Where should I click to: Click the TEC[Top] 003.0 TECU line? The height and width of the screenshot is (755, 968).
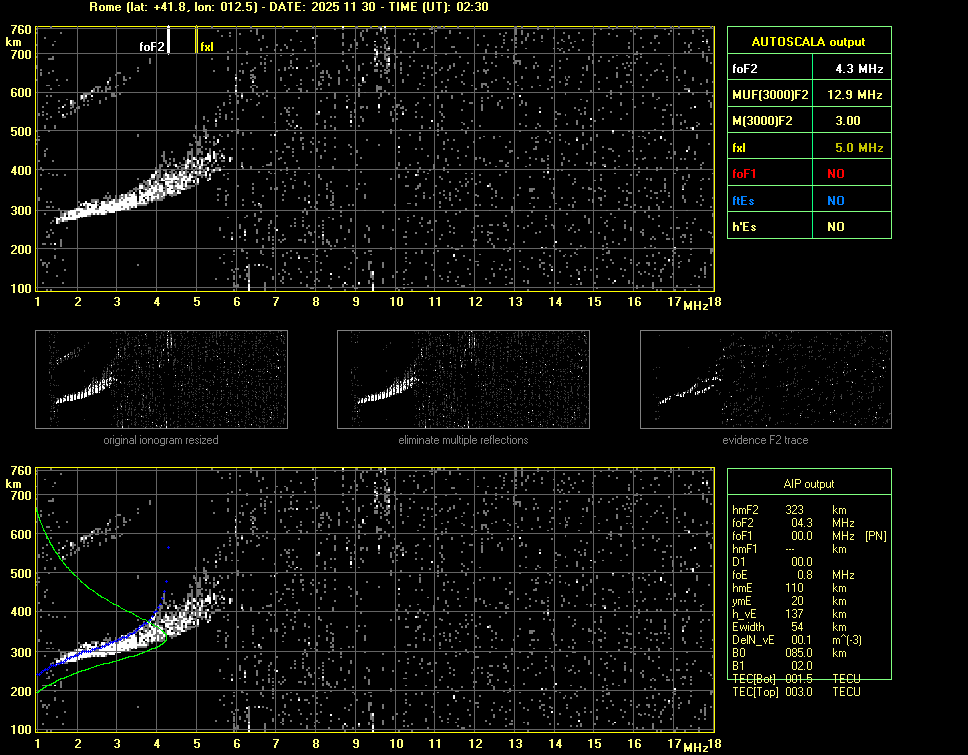(x=795, y=692)
